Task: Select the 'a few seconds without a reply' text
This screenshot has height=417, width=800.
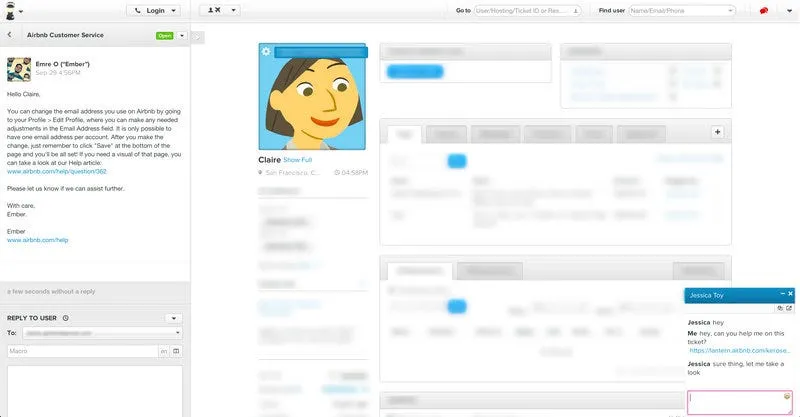Action: coord(51,291)
